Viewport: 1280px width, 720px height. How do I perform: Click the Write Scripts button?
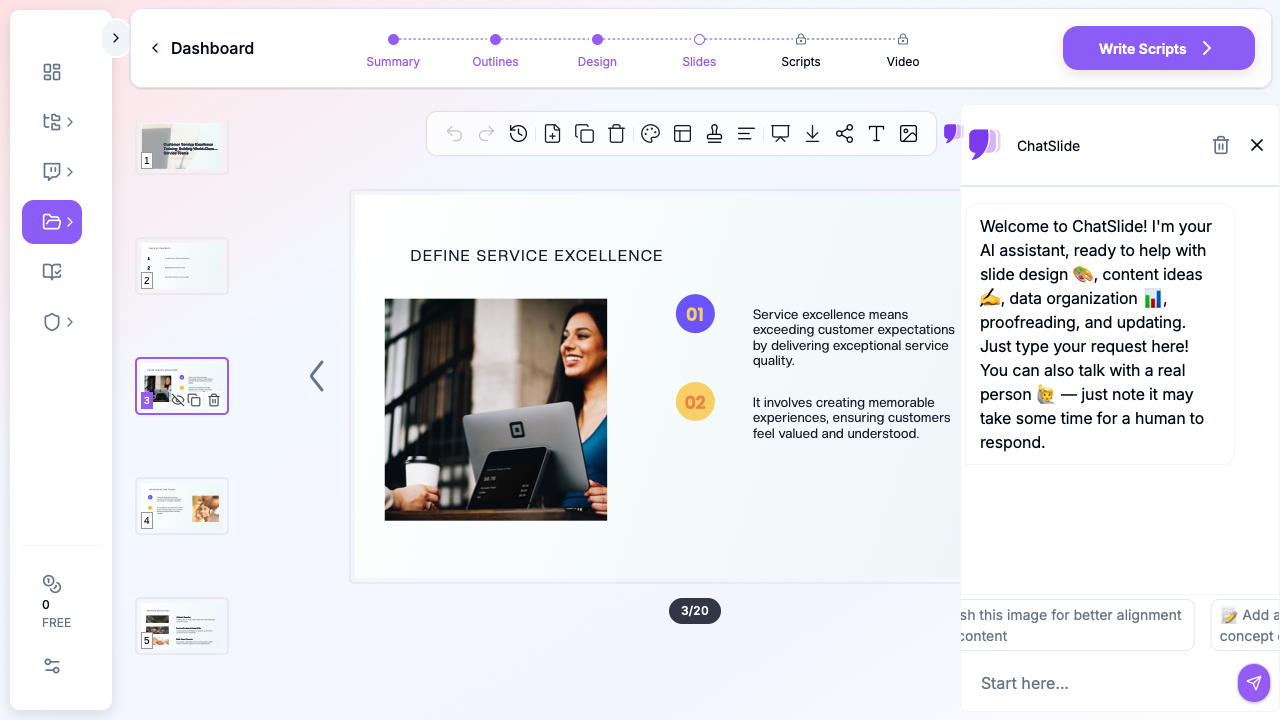coord(1158,48)
